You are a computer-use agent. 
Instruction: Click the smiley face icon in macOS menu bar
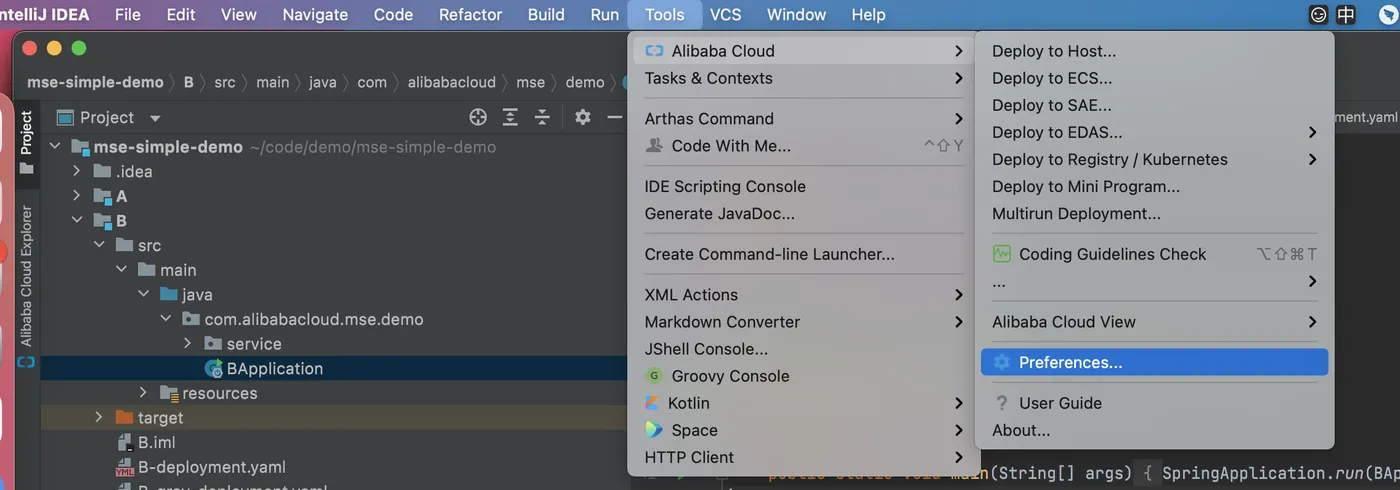(x=1319, y=15)
